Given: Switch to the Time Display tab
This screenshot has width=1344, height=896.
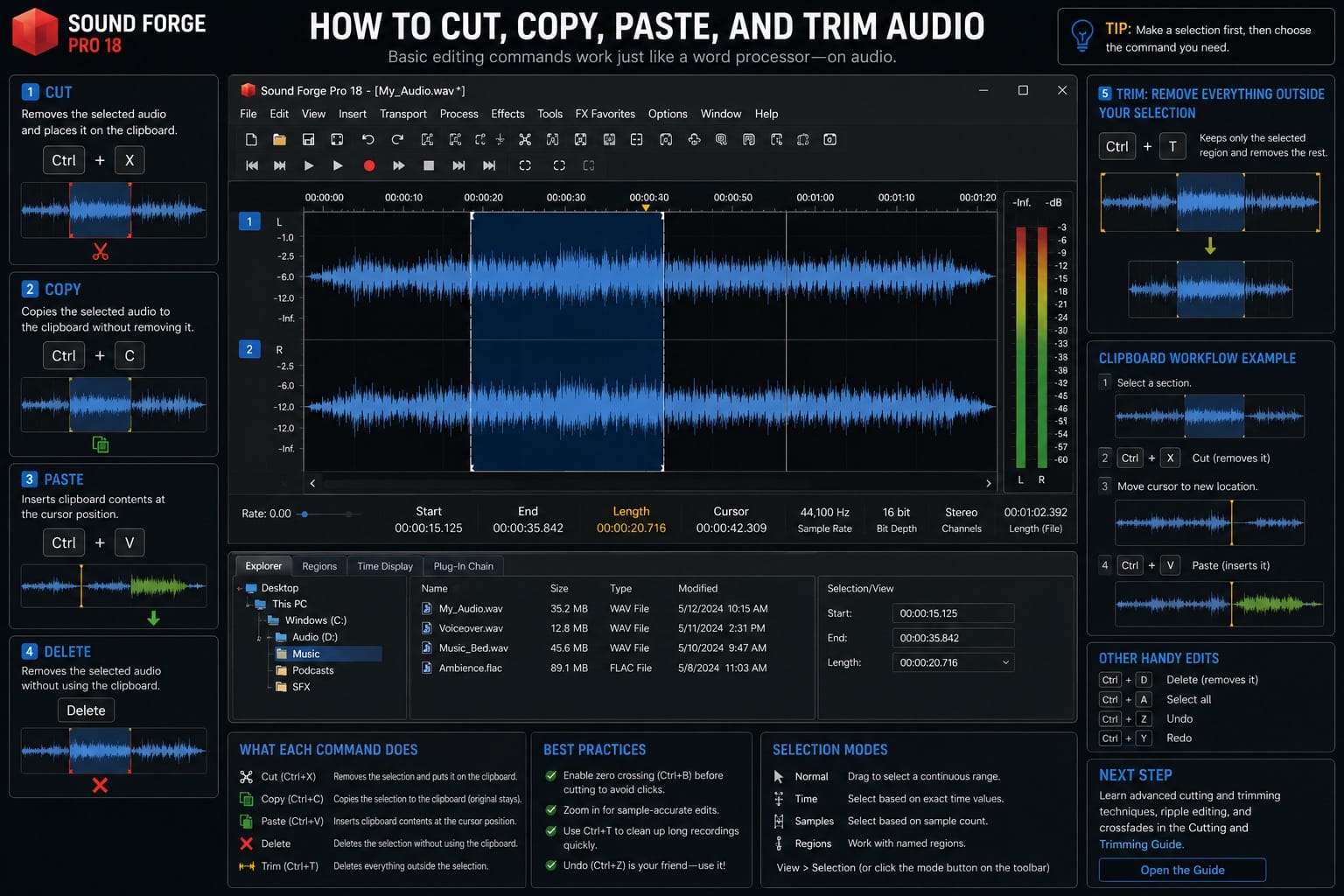Looking at the screenshot, I should [x=385, y=566].
